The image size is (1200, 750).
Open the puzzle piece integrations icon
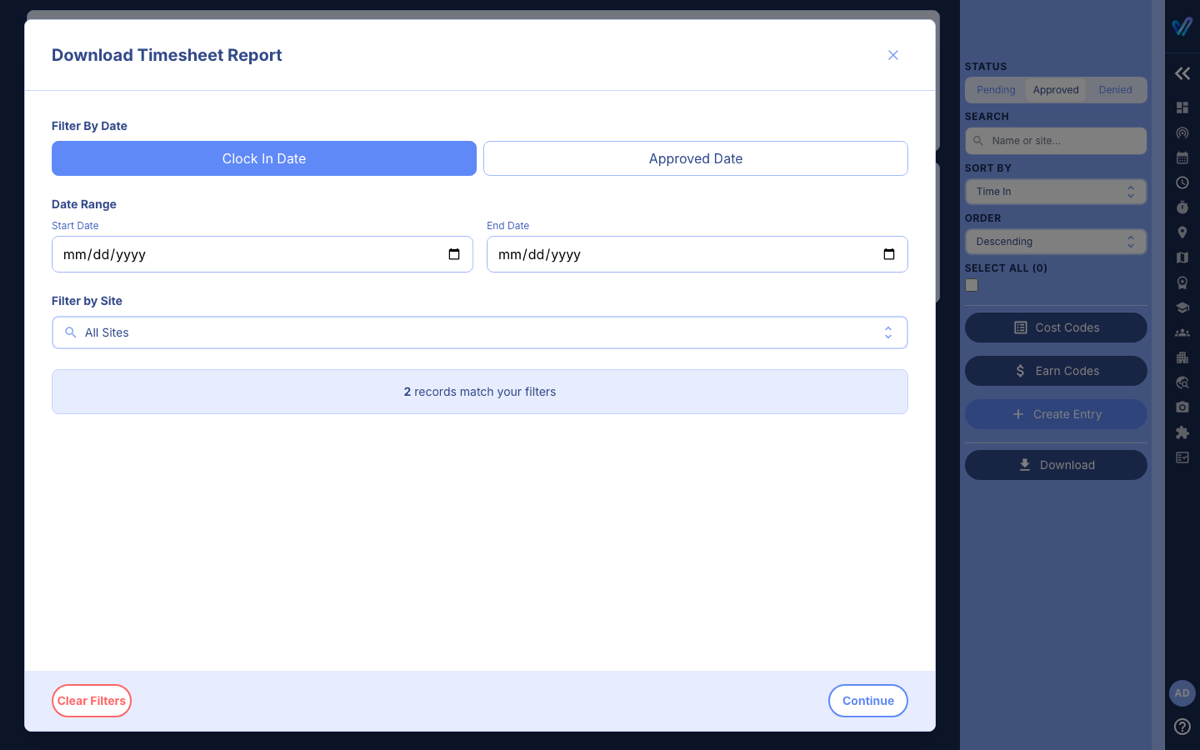tap(1182, 432)
